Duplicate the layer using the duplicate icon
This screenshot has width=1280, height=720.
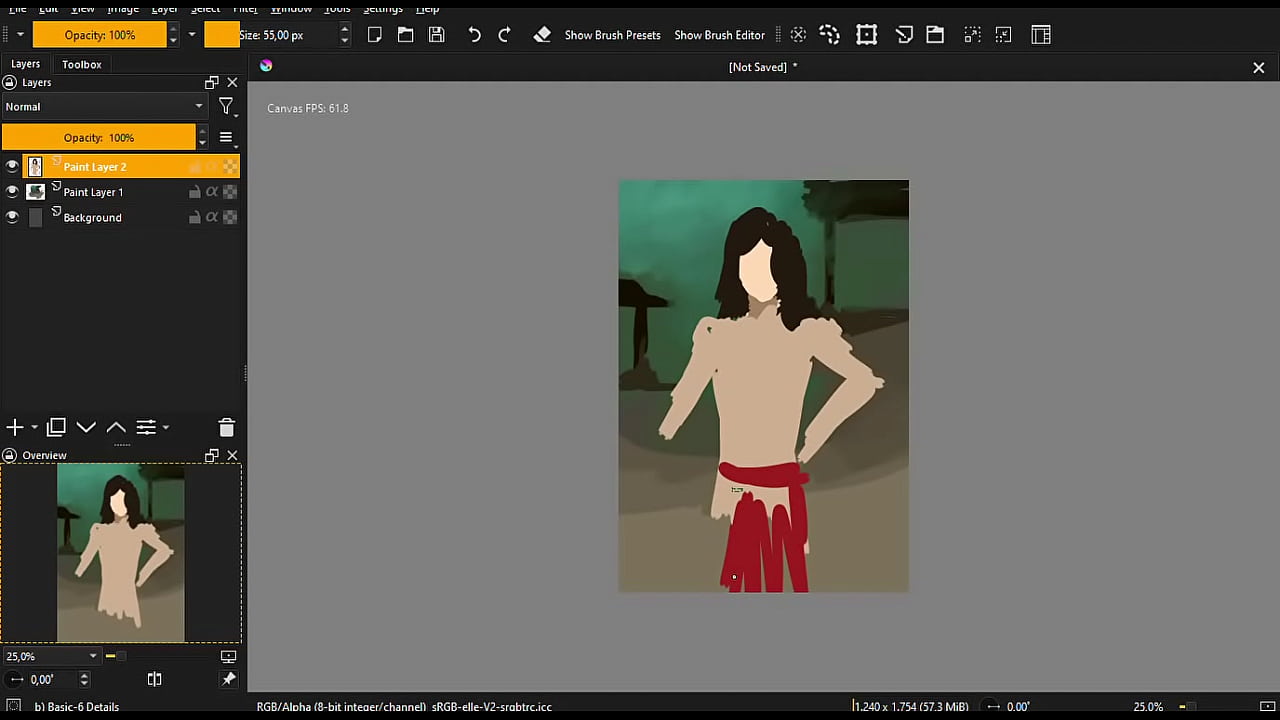coord(56,427)
